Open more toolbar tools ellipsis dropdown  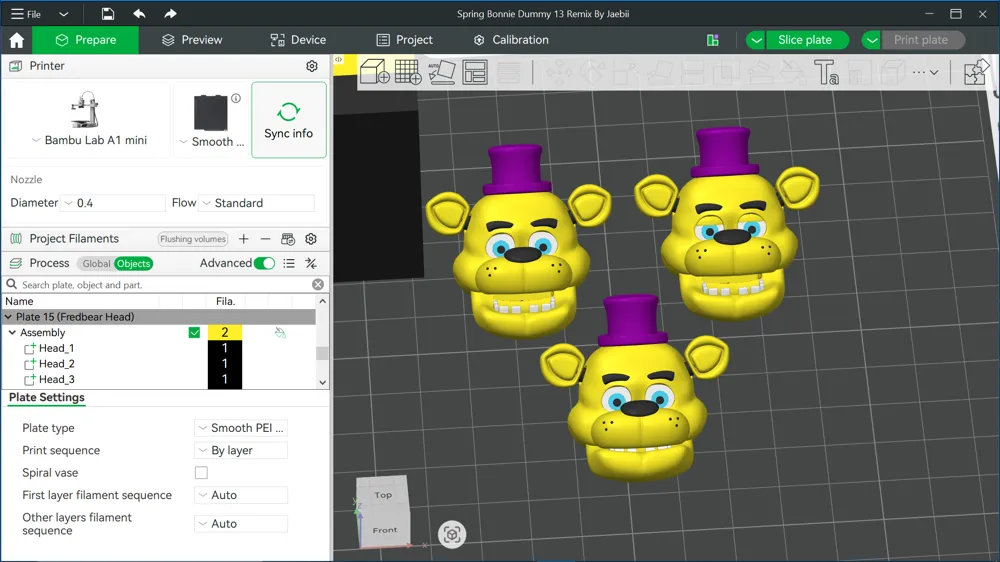tap(925, 72)
